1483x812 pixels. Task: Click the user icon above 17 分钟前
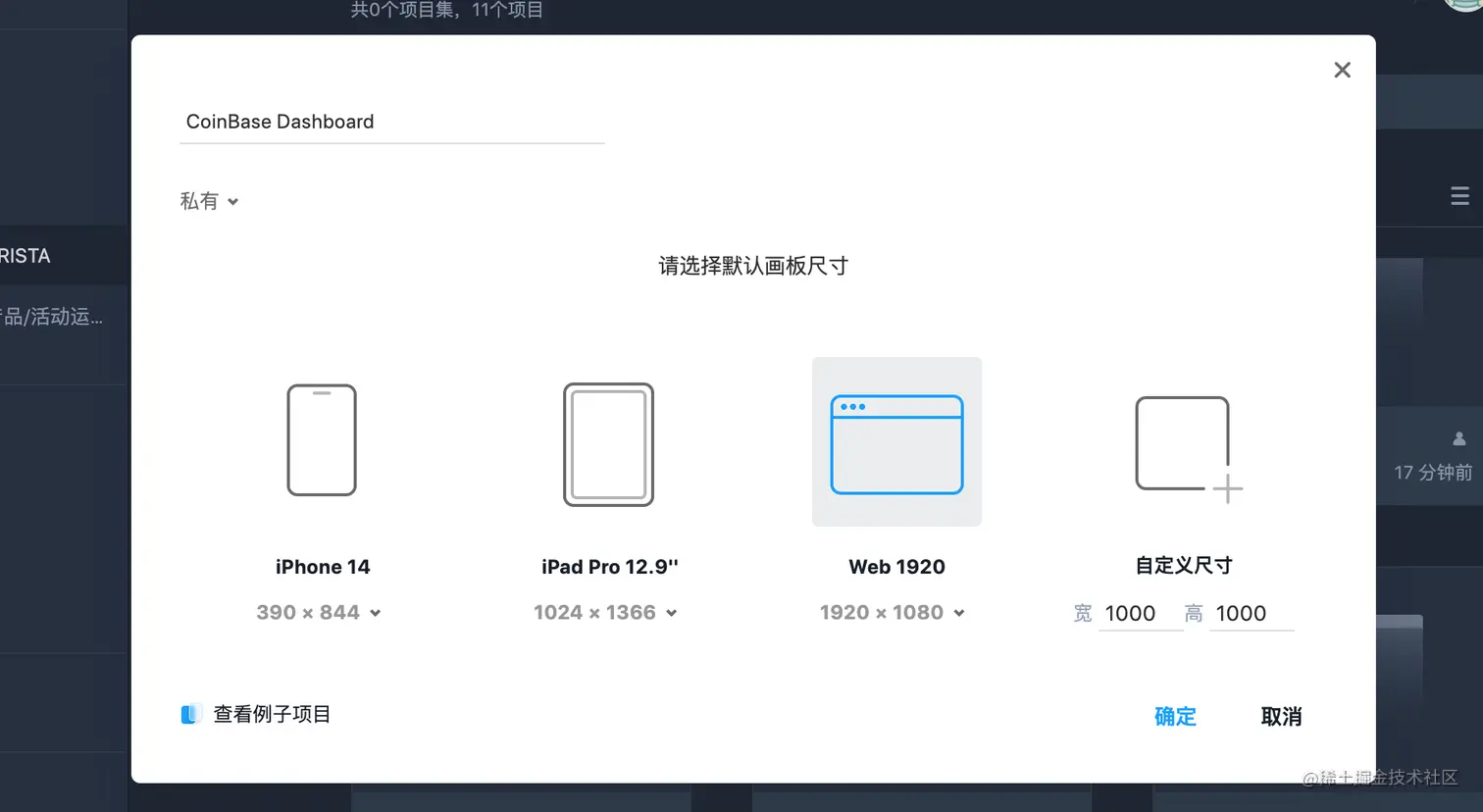(1459, 438)
